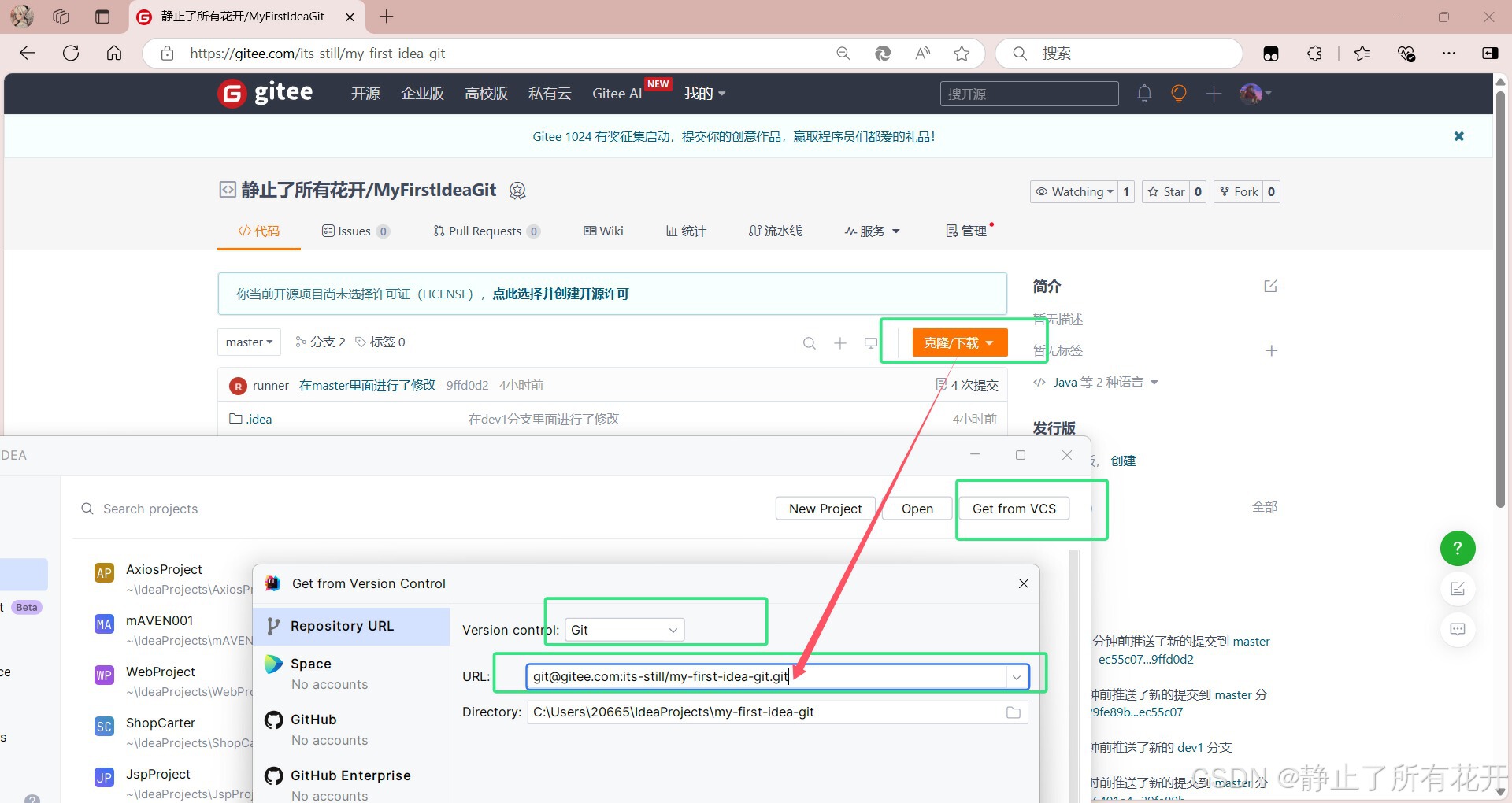This screenshot has width=1512, height=803.
Task: Click the Gitee logo in header
Action: coord(265,93)
